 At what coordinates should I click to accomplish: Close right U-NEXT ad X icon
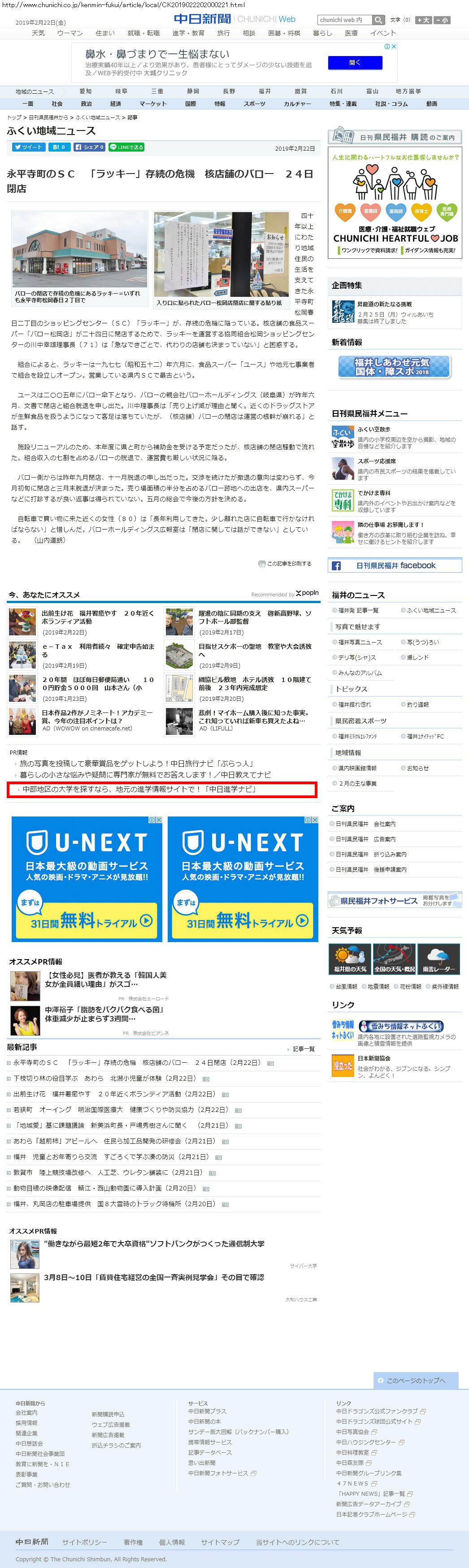[x=314, y=820]
